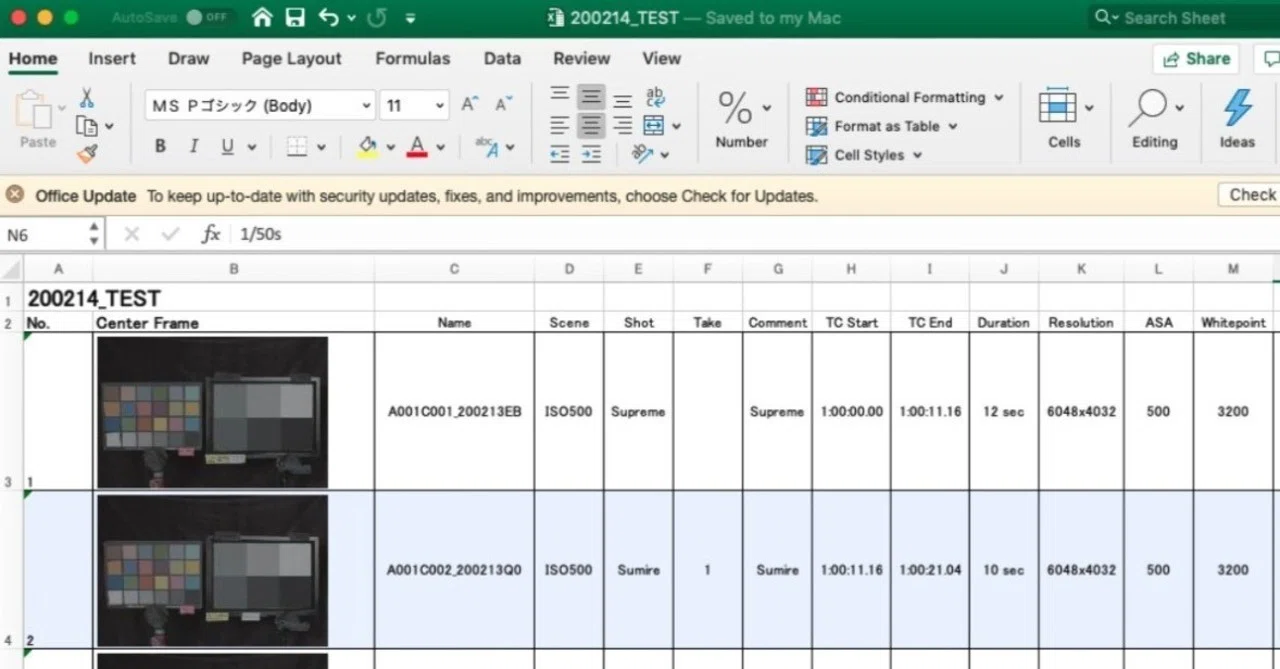Align text to the top
The width and height of the screenshot is (1280, 669).
tap(560, 94)
